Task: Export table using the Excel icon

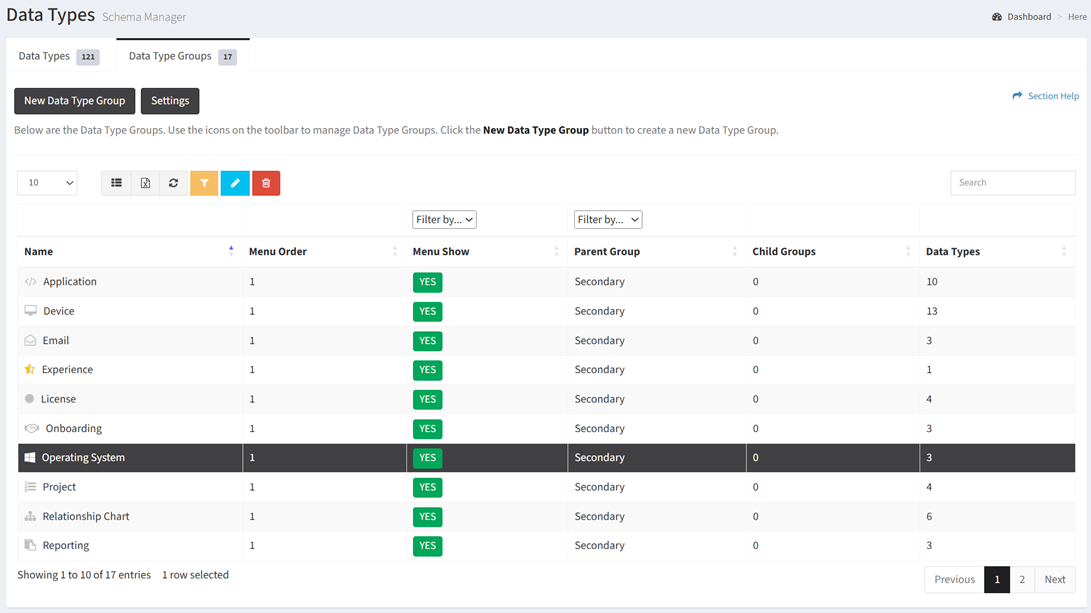Action: click(145, 183)
